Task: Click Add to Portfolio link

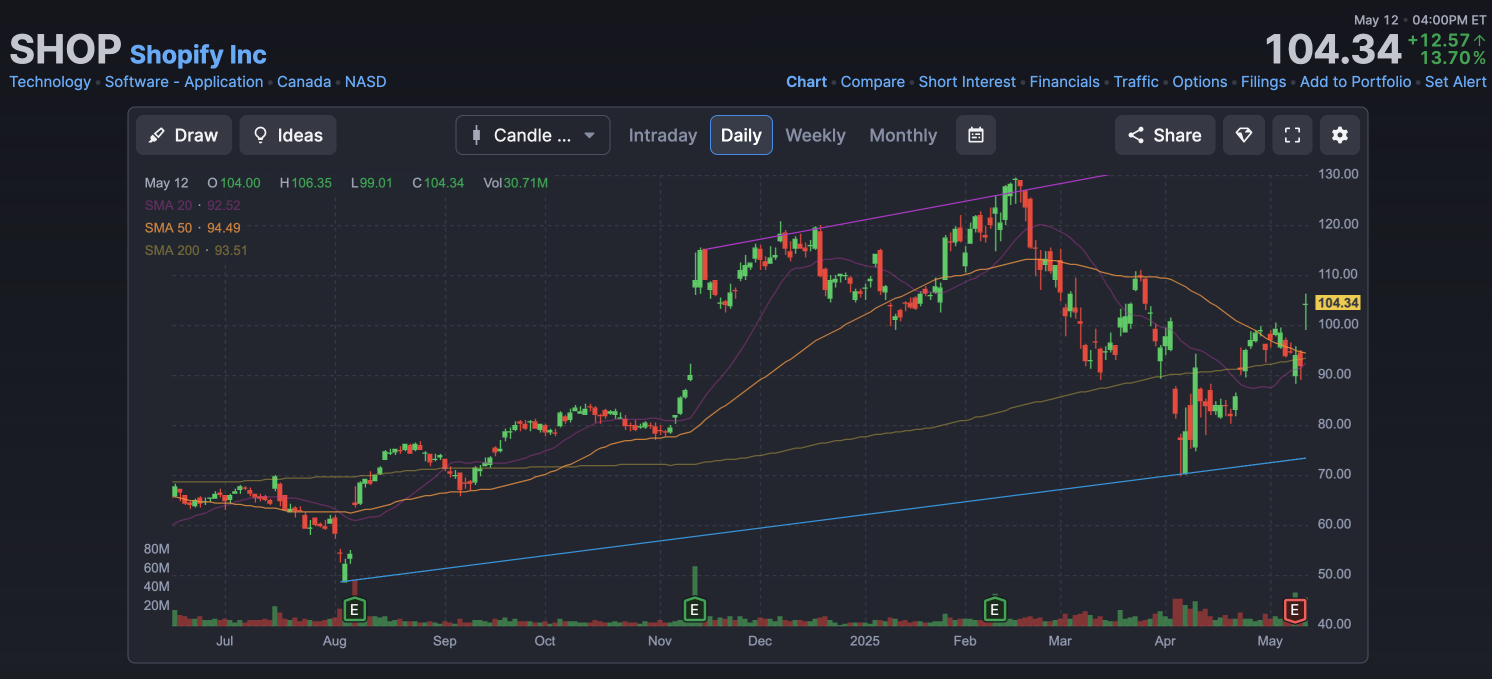Action: (1355, 82)
